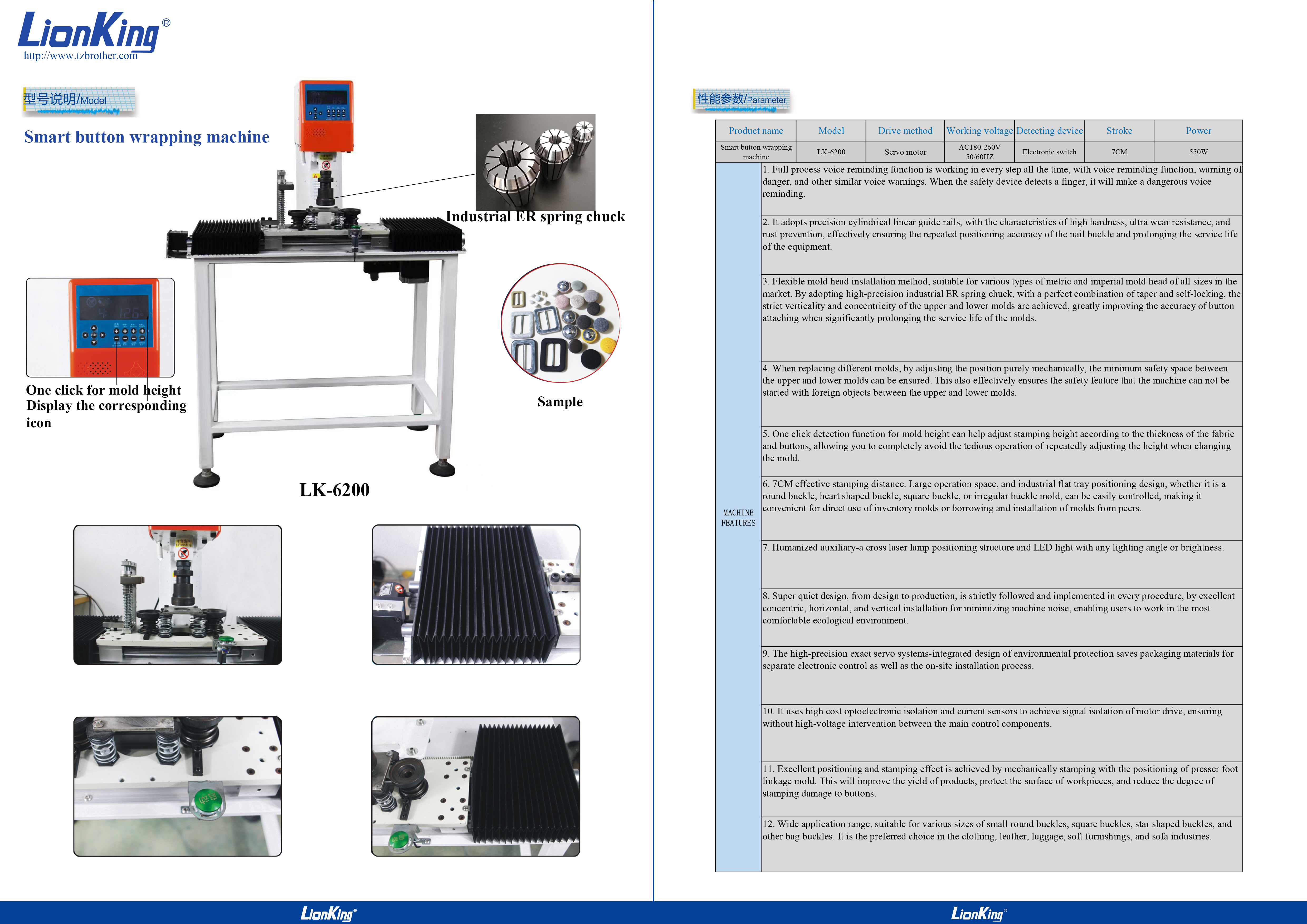Select feature 8 about super quiet design

click(x=1002, y=618)
